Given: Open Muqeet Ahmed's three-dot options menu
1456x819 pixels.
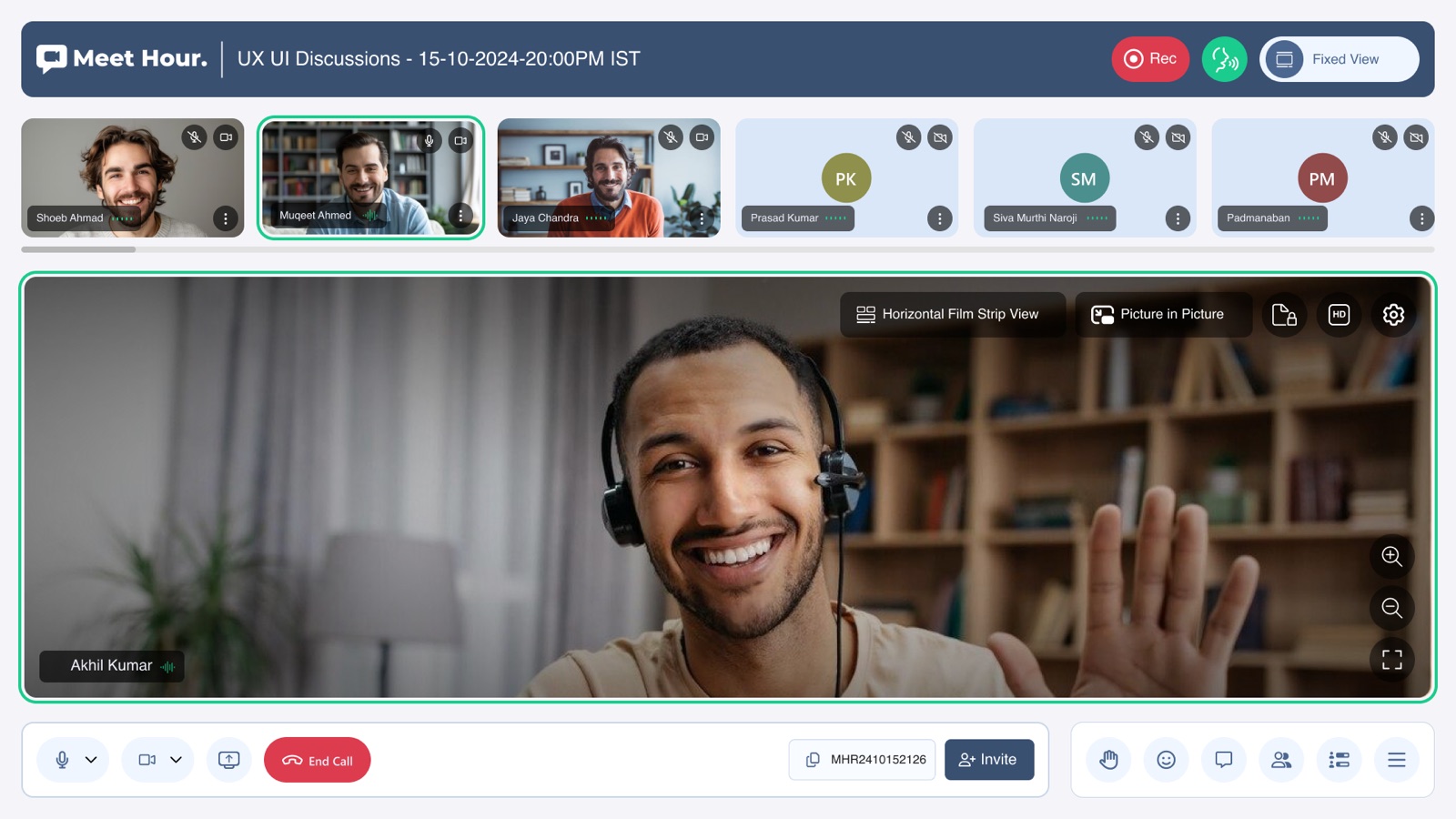Looking at the screenshot, I should [x=461, y=216].
